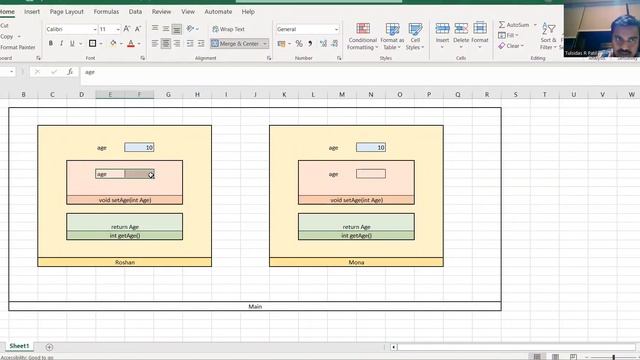The image size is (640, 360).
Task: Open the Formulas tab
Action: pyautogui.click(x=106, y=12)
